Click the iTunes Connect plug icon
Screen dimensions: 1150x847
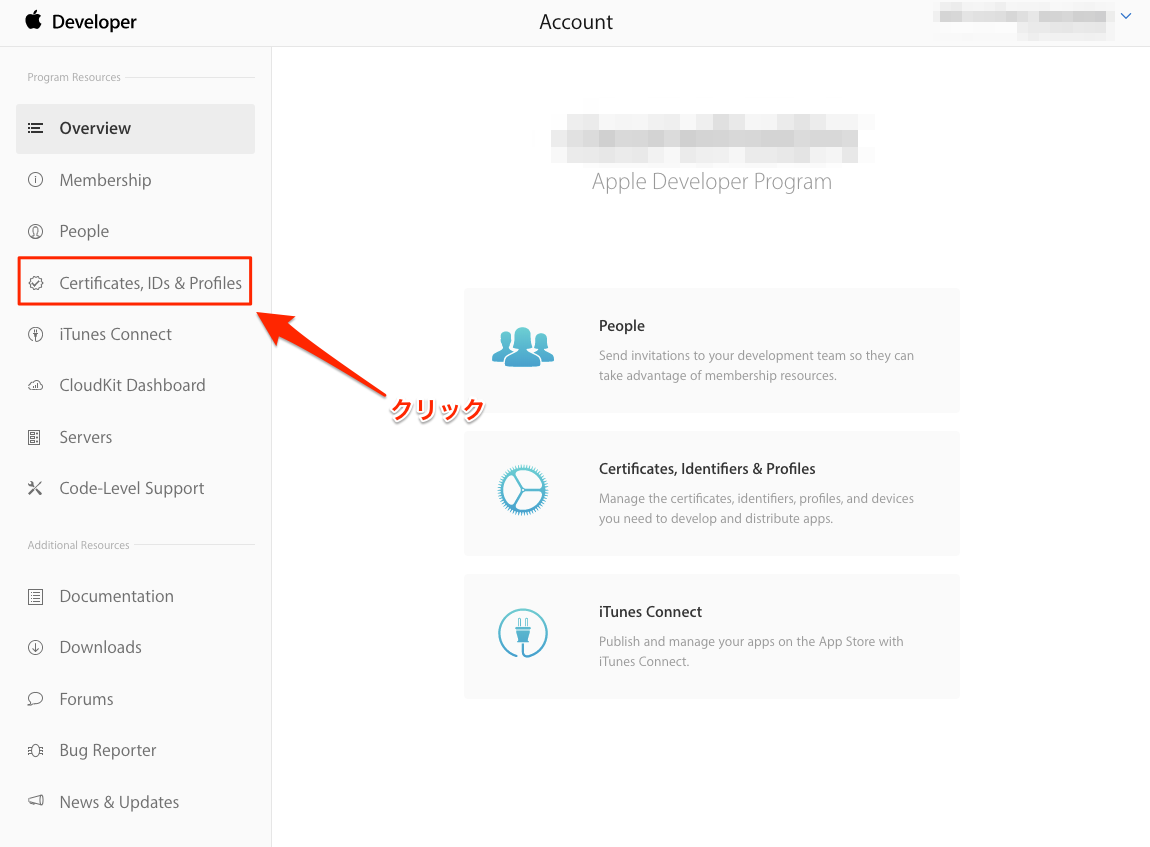click(x=522, y=633)
